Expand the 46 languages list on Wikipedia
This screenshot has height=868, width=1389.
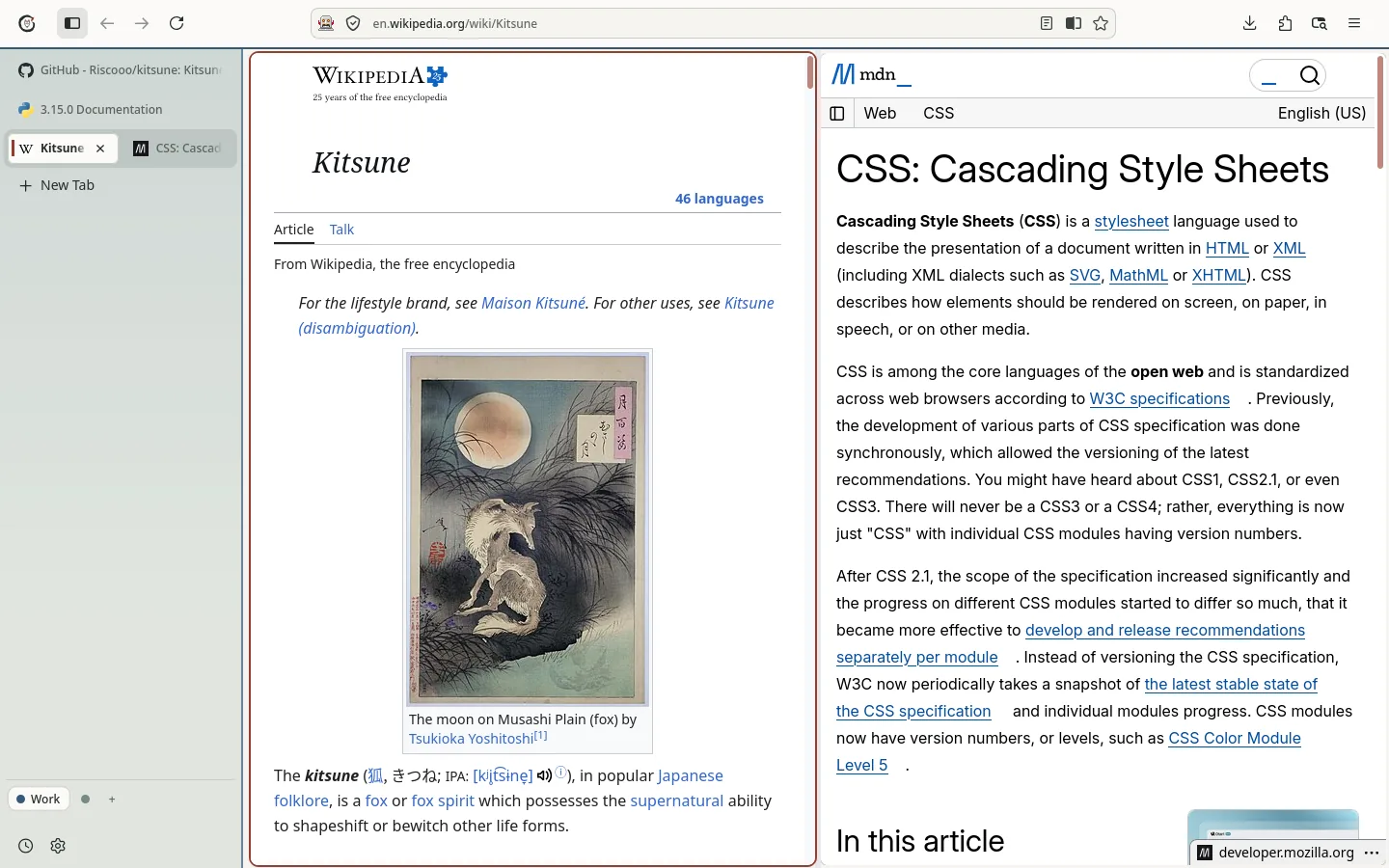coord(720,199)
